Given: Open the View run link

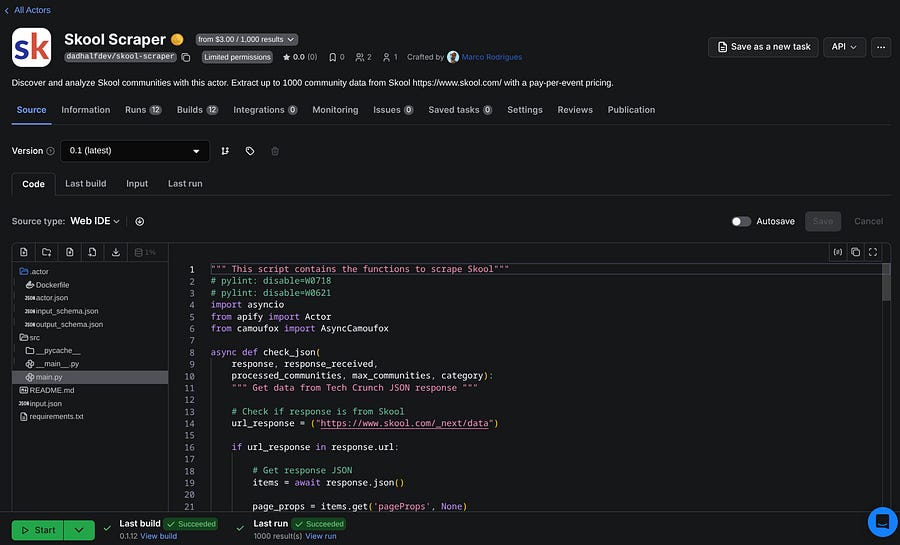Looking at the screenshot, I should click(x=320, y=537).
